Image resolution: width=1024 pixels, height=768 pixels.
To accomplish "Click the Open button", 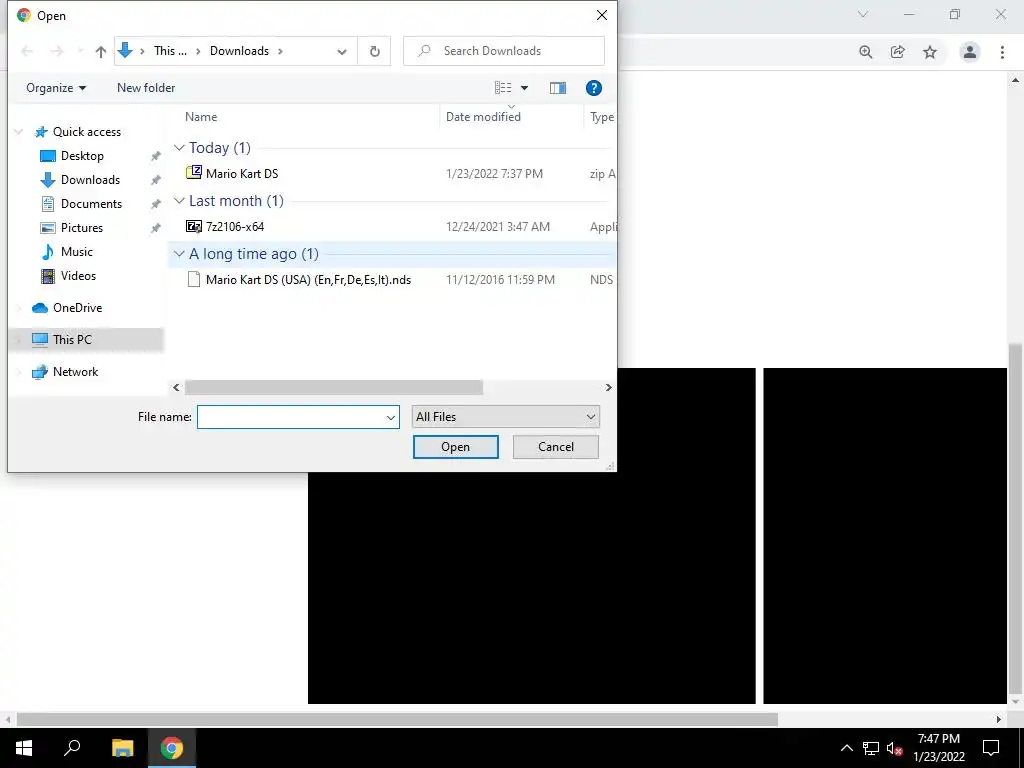I will tap(455, 447).
